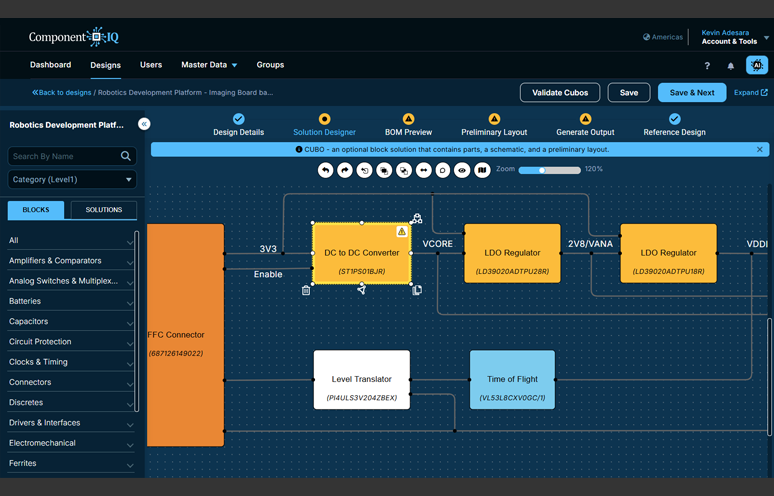Viewport: 774px width, 496px height.
Task: Dismiss the CUBO info banner
Action: 760,150
